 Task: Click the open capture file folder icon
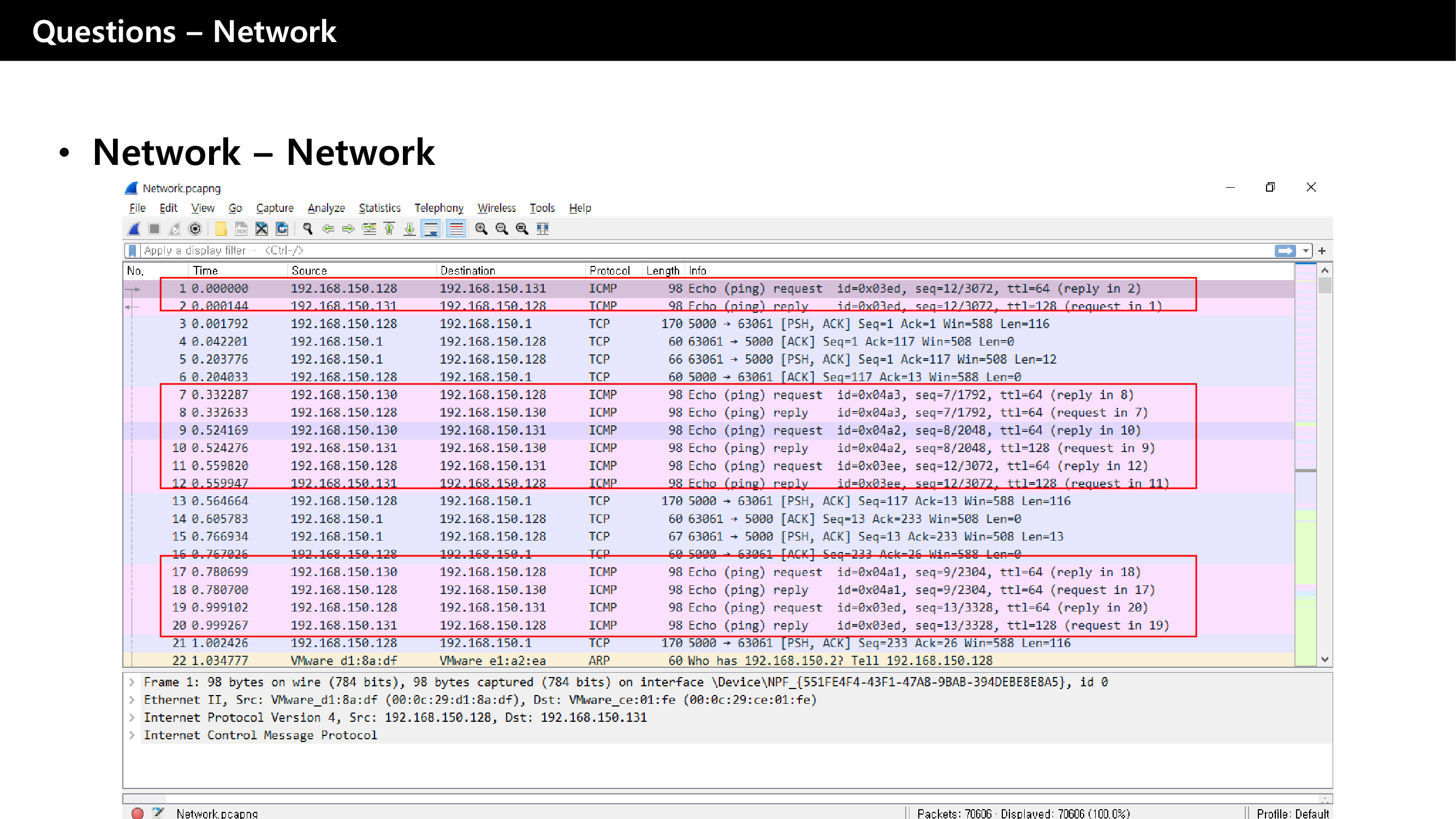[221, 229]
